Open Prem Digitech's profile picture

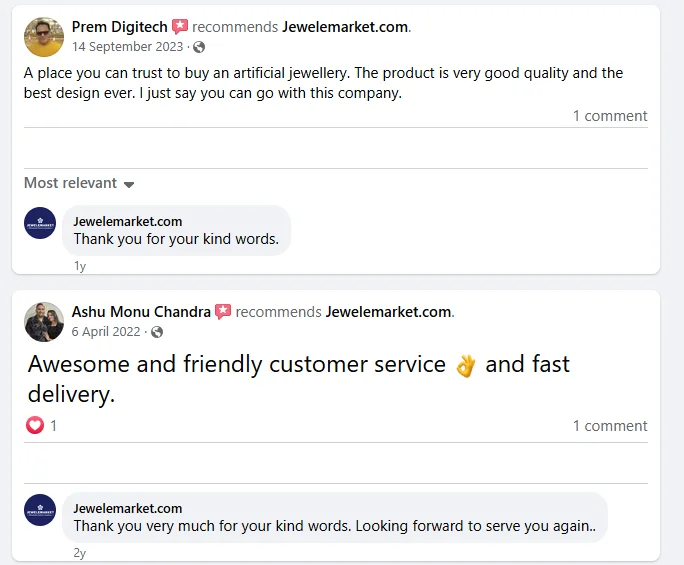(44, 37)
